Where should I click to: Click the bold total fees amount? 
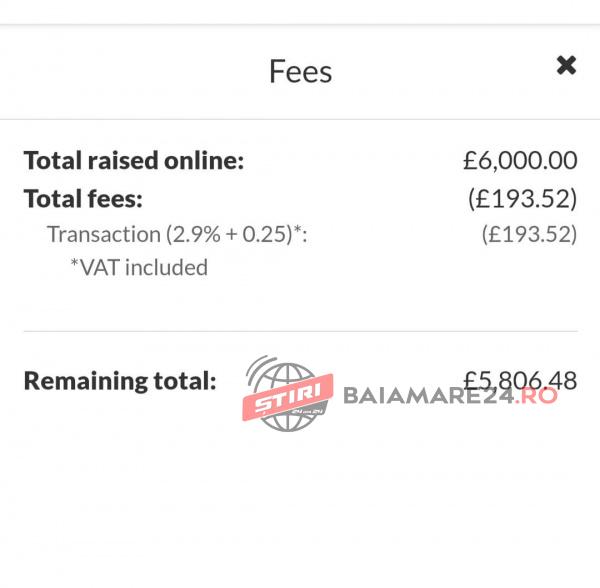tap(522, 198)
